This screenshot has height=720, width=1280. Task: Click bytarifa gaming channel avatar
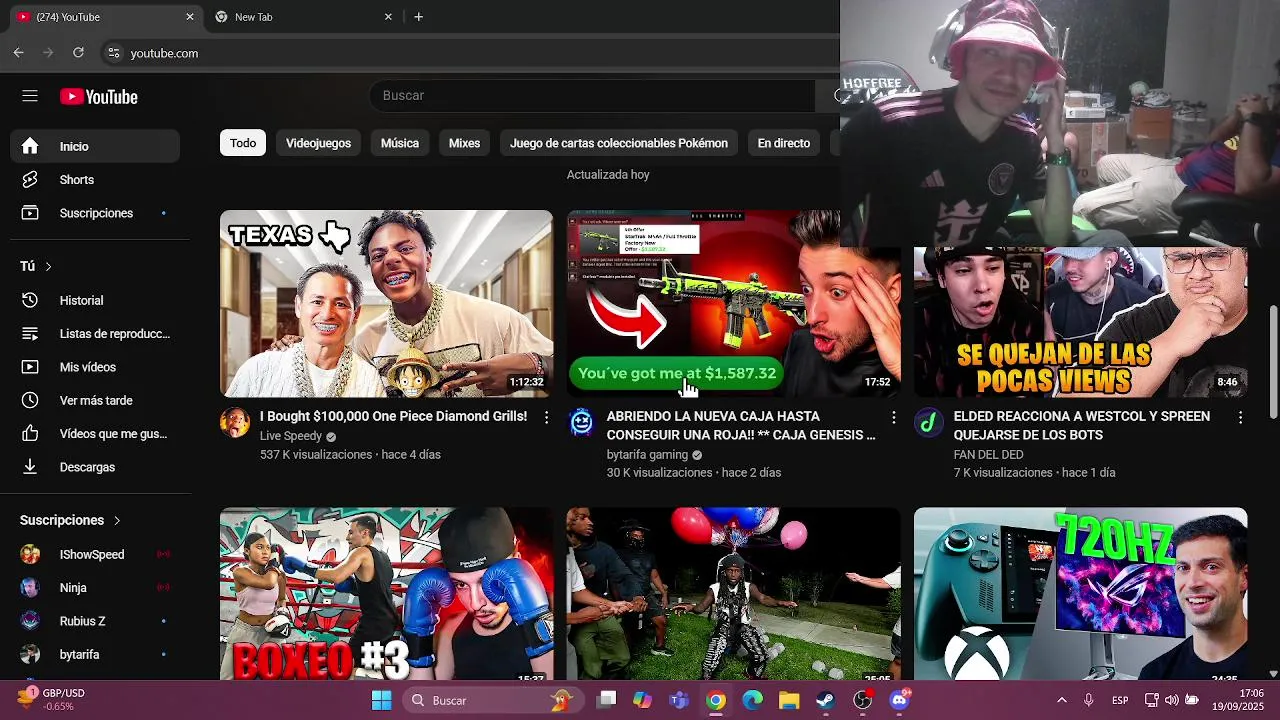pyautogui.click(x=581, y=422)
